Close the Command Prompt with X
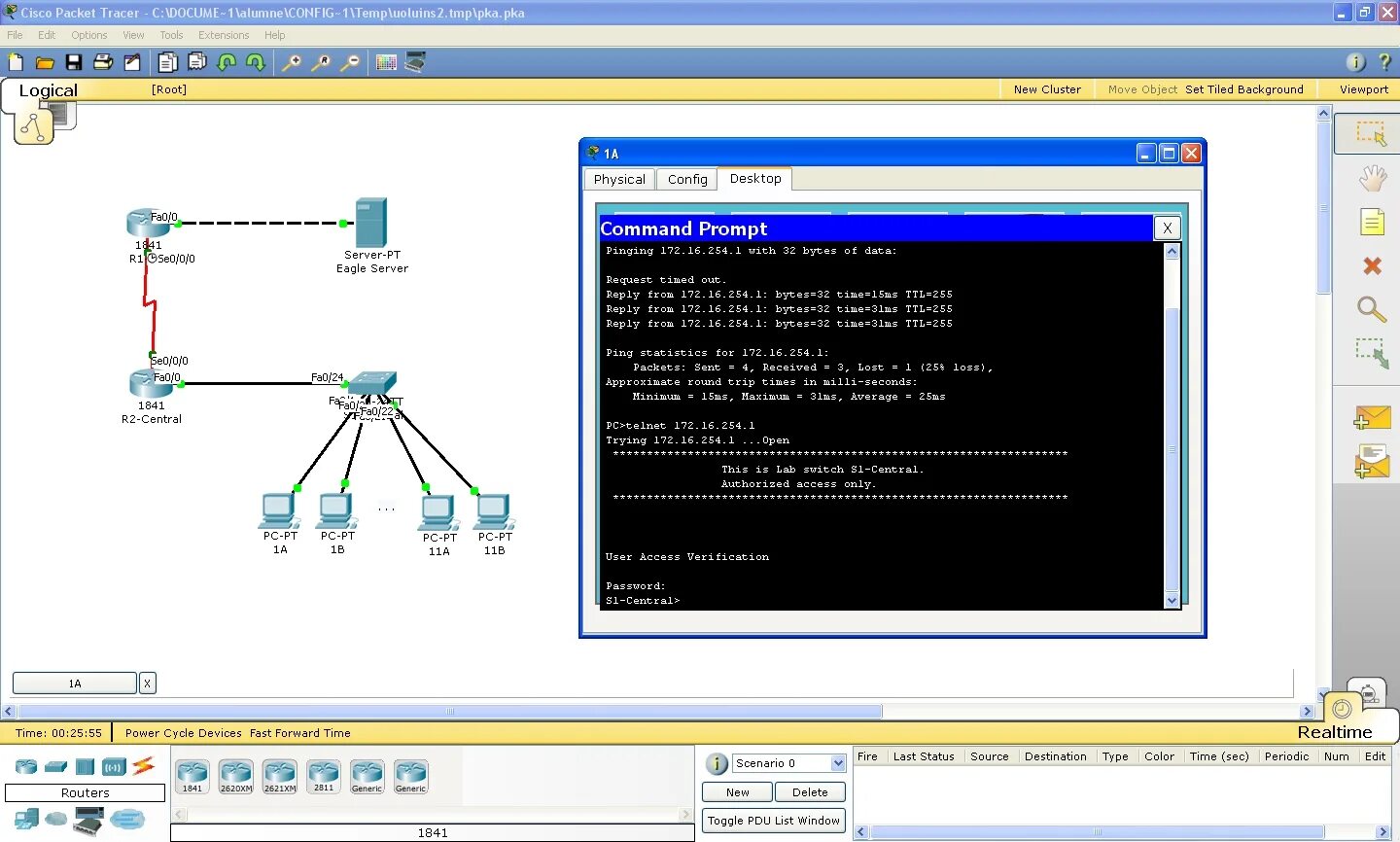Screen dimensions: 1400x842 point(1167,228)
